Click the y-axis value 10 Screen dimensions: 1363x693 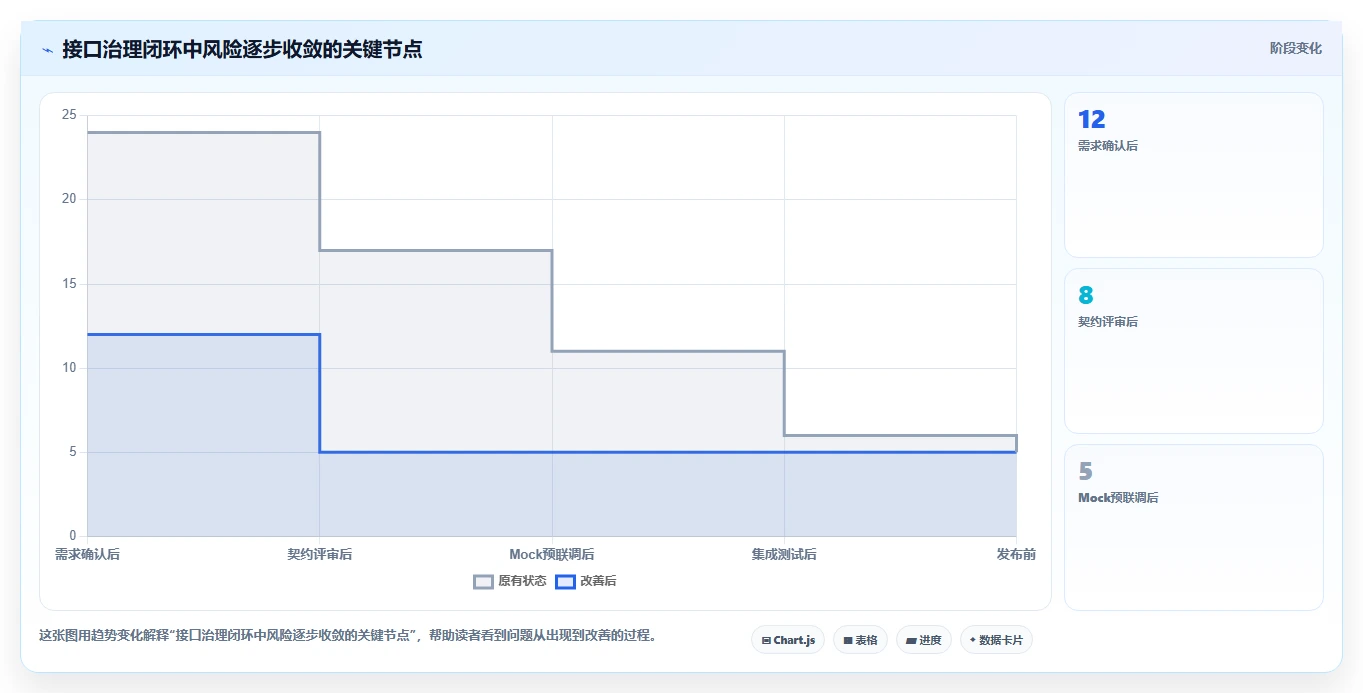[69, 368]
